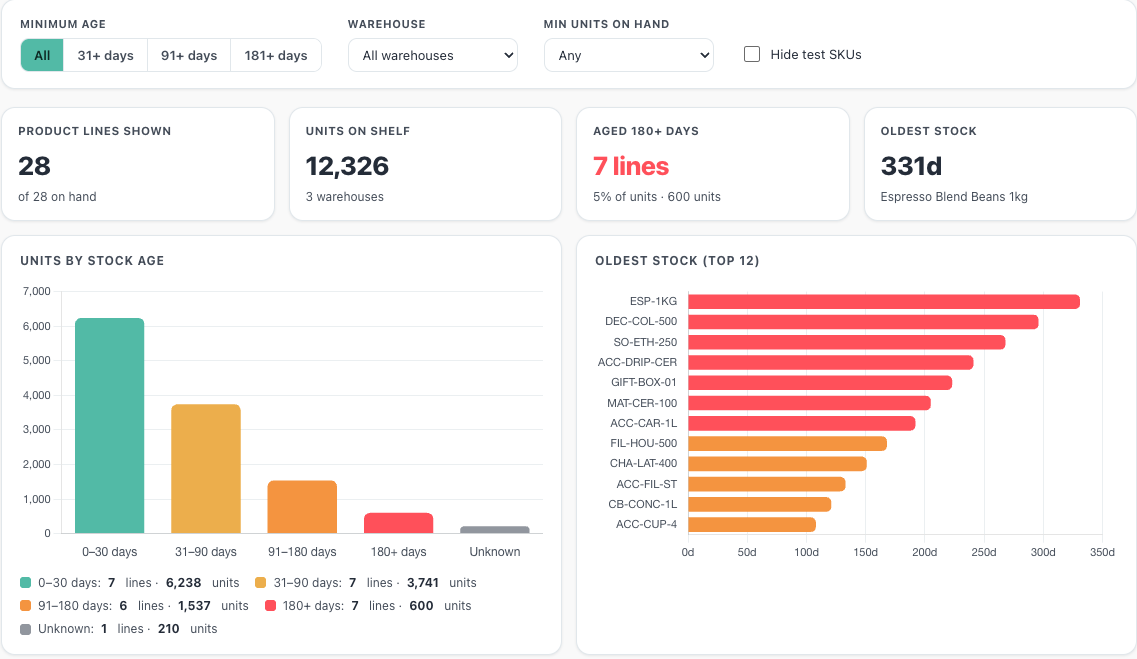Select the All minimum age filter
Viewport: 1137px width, 659px height.
point(42,55)
